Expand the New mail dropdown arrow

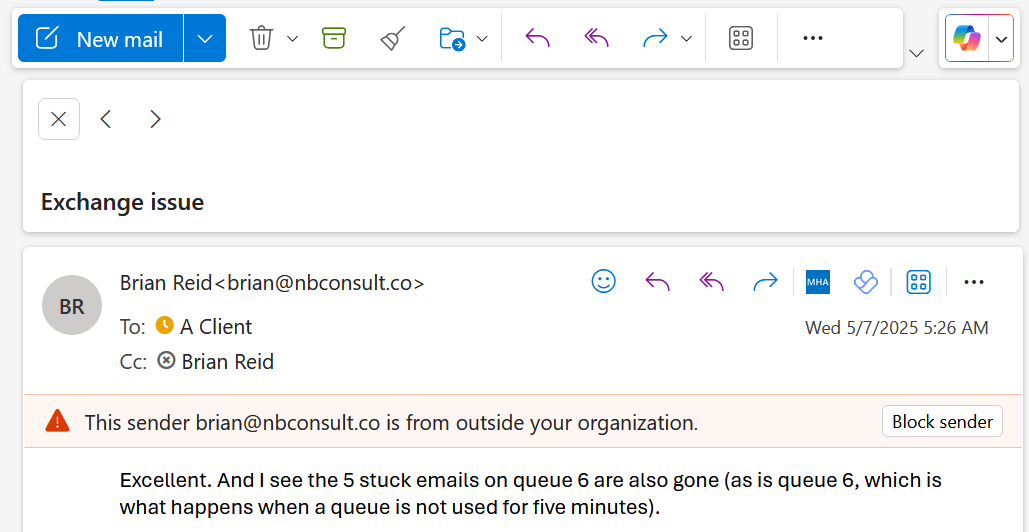(205, 38)
